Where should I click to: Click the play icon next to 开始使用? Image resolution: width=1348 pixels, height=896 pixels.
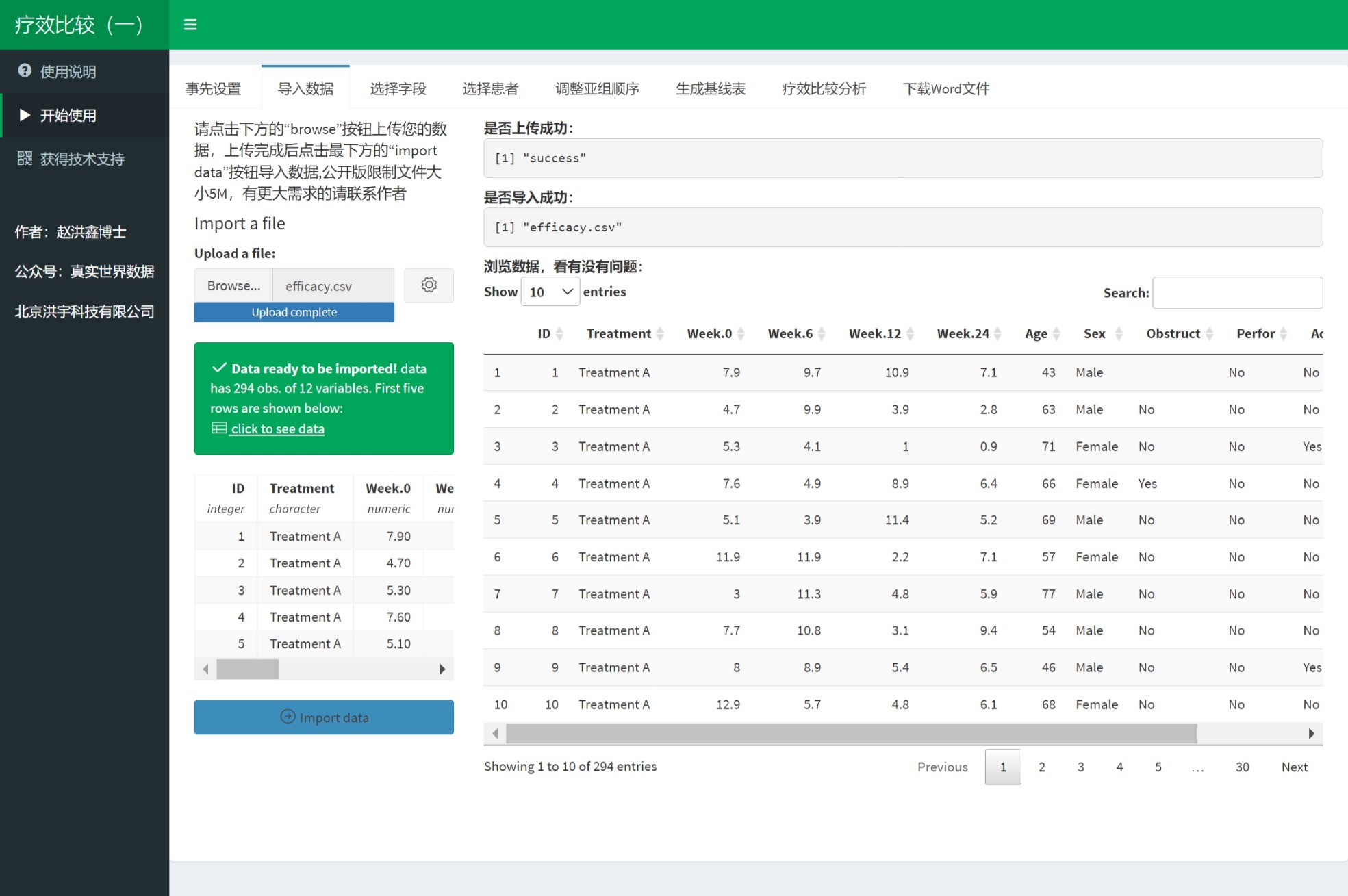(25, 115)
